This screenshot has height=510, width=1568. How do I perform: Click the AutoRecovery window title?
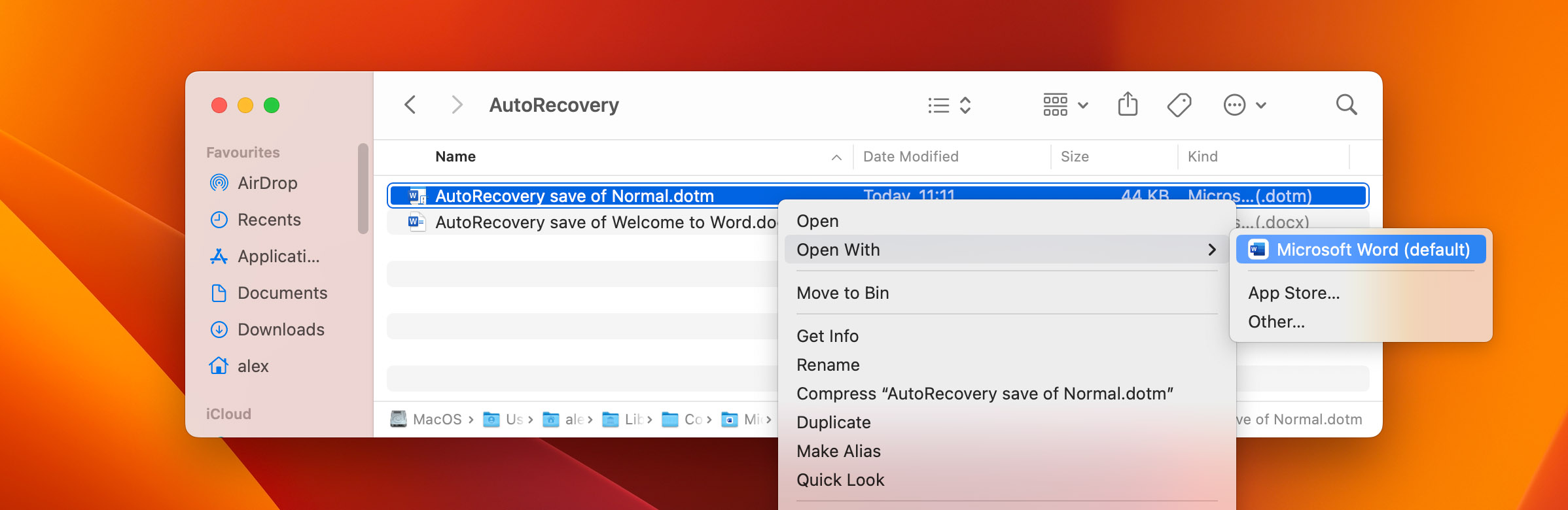(x=554, y=105)
